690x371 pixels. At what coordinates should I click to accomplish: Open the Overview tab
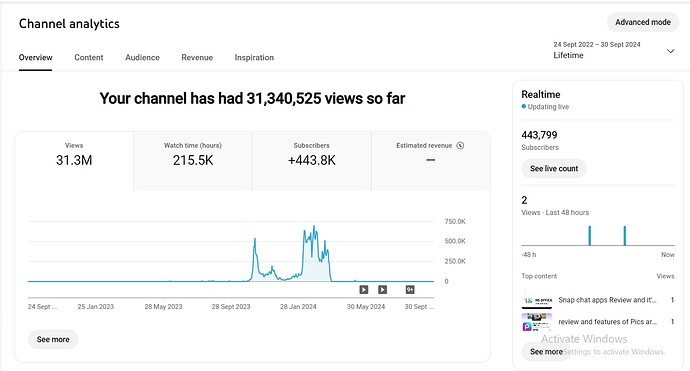coord(35,58)
